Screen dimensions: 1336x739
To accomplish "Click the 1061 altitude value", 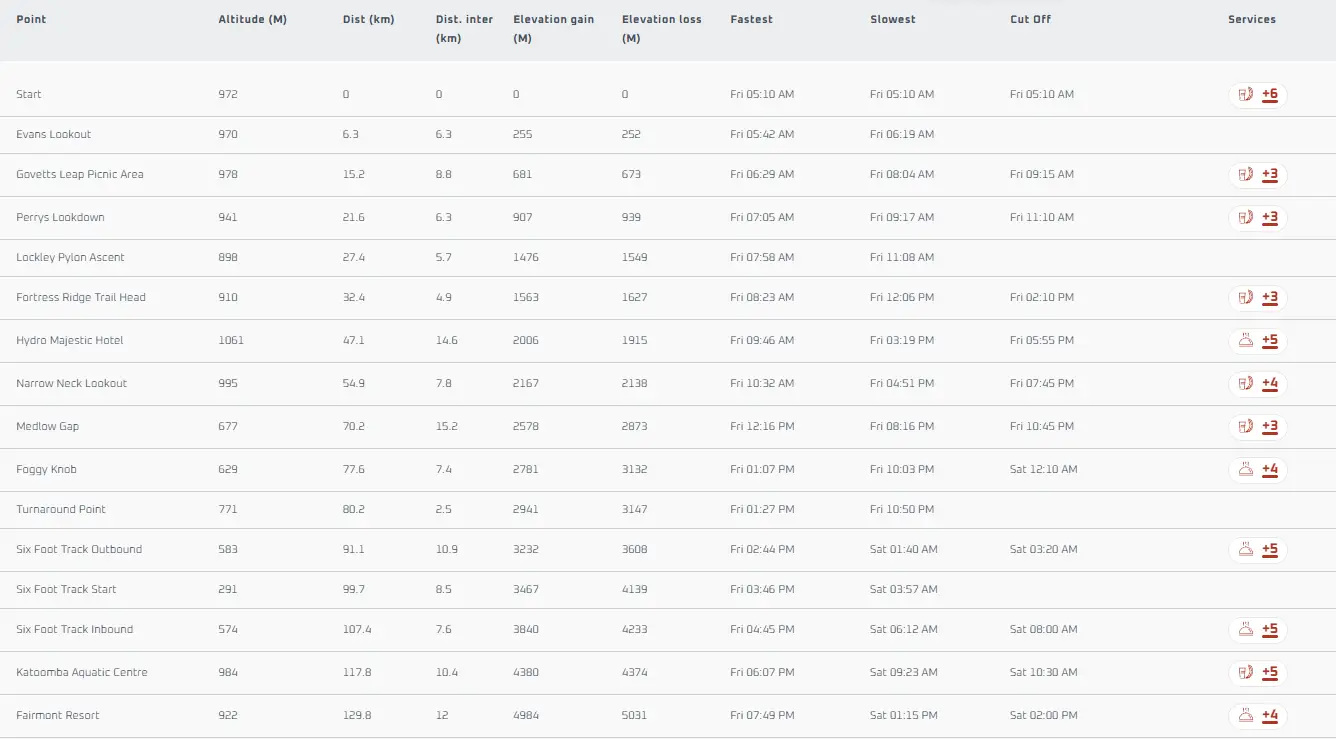I will tap(231, 340).
